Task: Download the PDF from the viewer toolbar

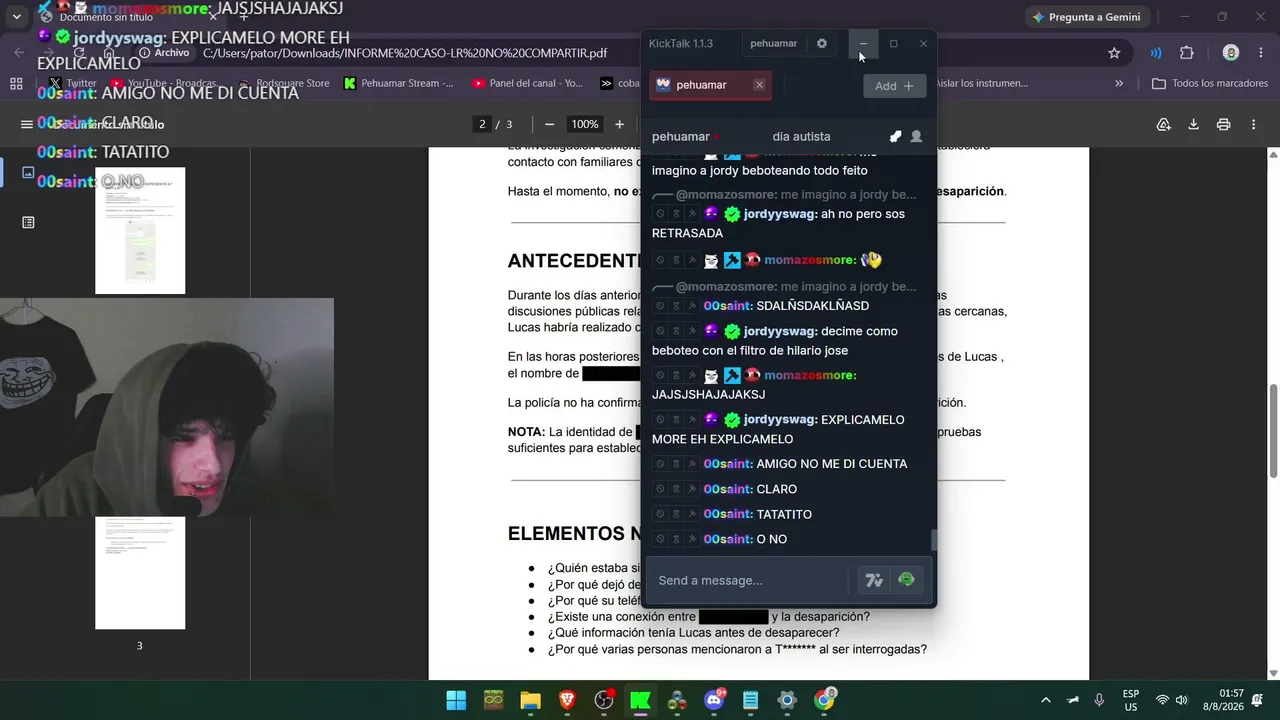Action: (x=1193, y=124)
